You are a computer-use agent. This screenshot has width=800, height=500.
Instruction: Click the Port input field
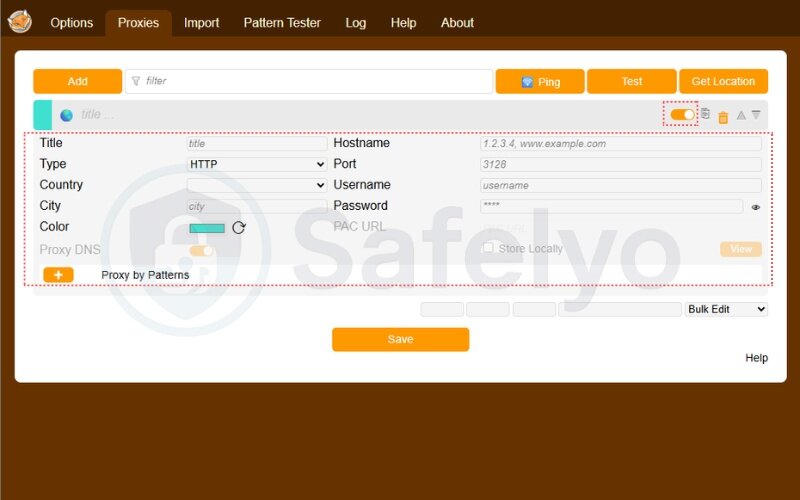pos(620,164)
